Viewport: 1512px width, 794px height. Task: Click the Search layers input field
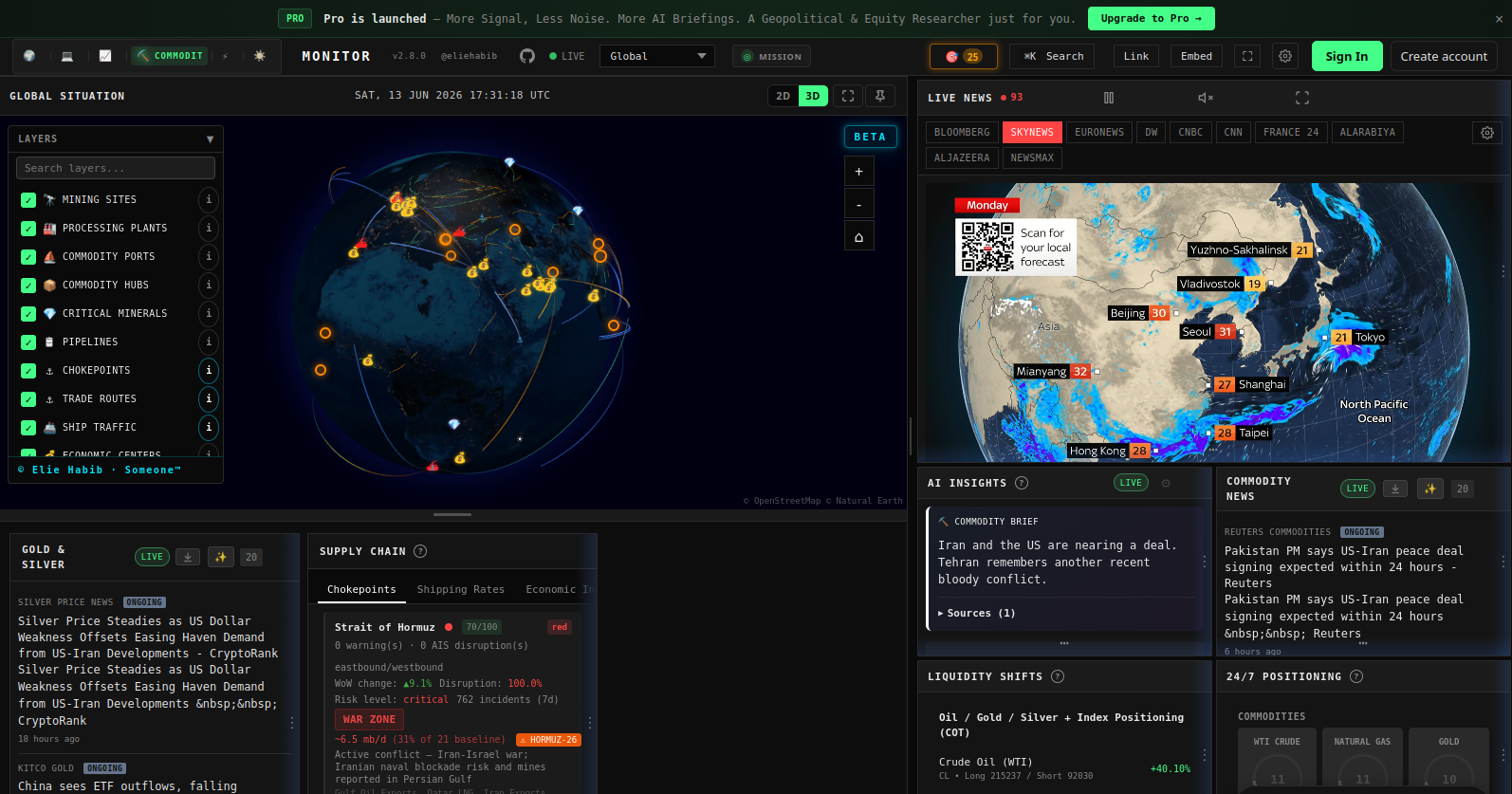tap(116, 168)
